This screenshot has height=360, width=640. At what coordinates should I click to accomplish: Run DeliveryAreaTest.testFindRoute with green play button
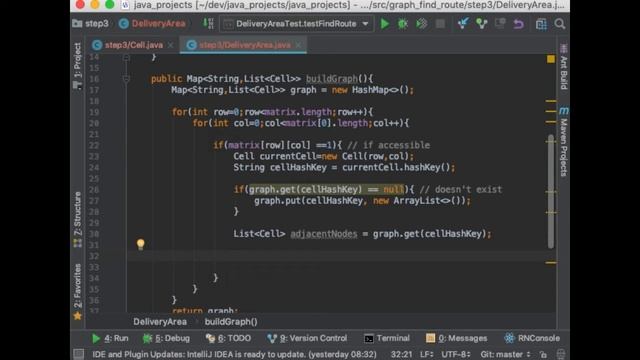(x=384, y=24)
